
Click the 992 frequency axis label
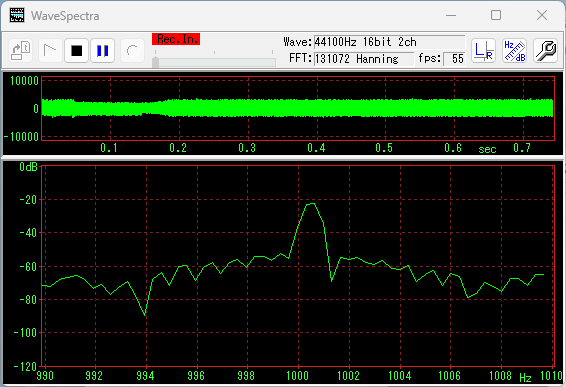pos(94,376)
